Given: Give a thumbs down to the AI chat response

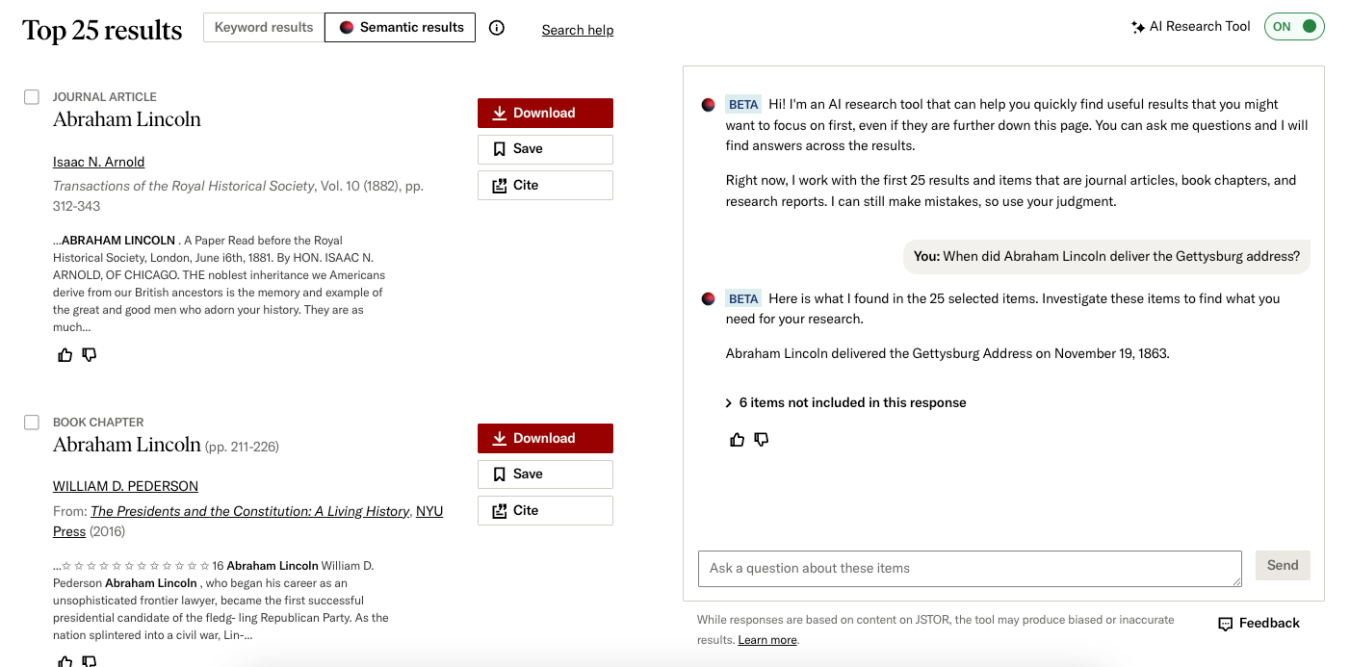Looking at the screenshot, I should [x=761, y=439].
